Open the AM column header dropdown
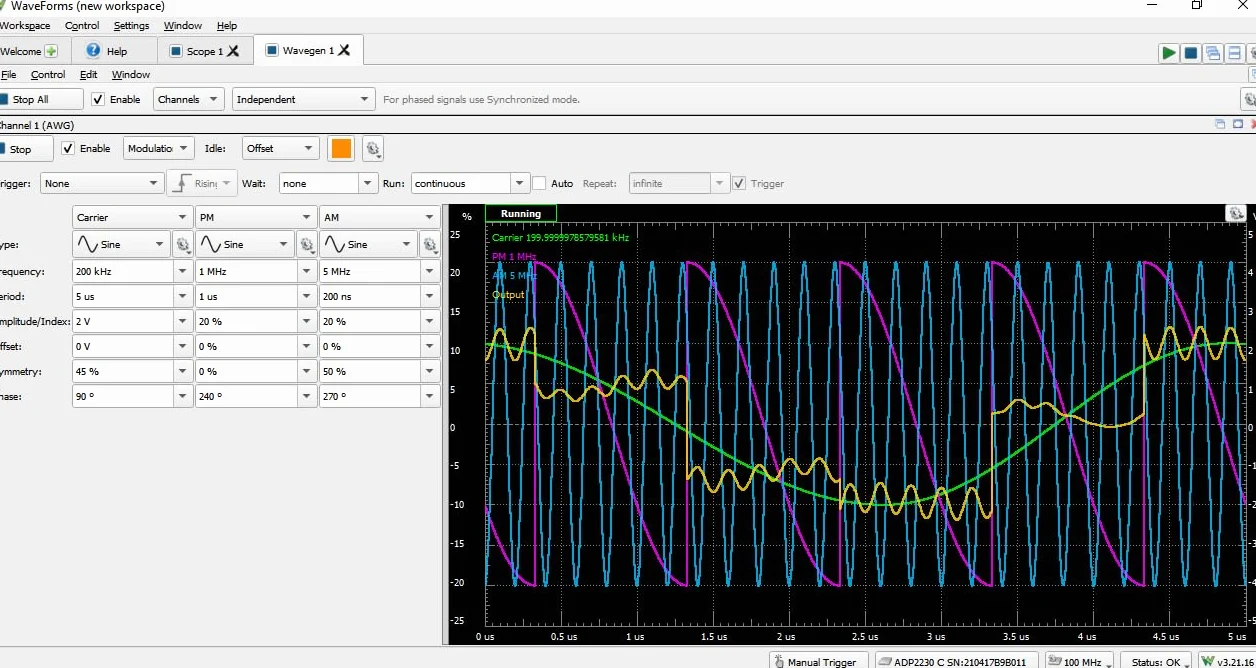 [379, 217]
